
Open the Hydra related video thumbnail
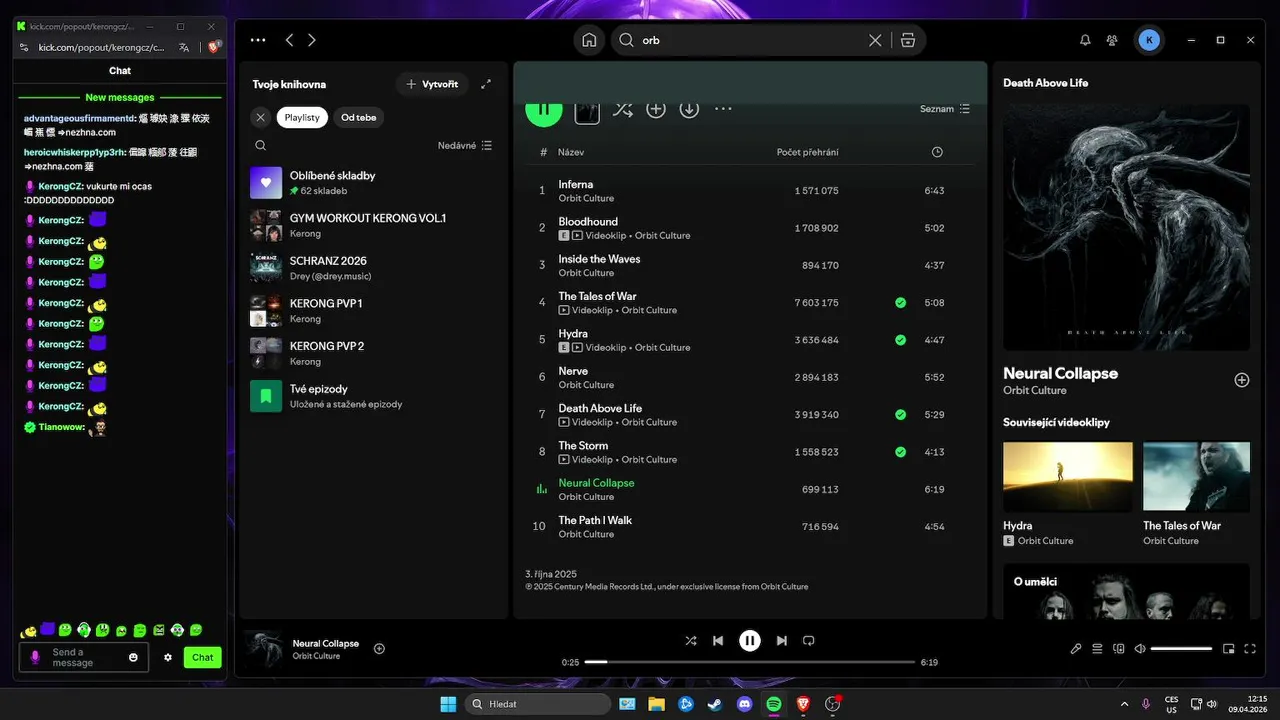(x=1068, y=477)
